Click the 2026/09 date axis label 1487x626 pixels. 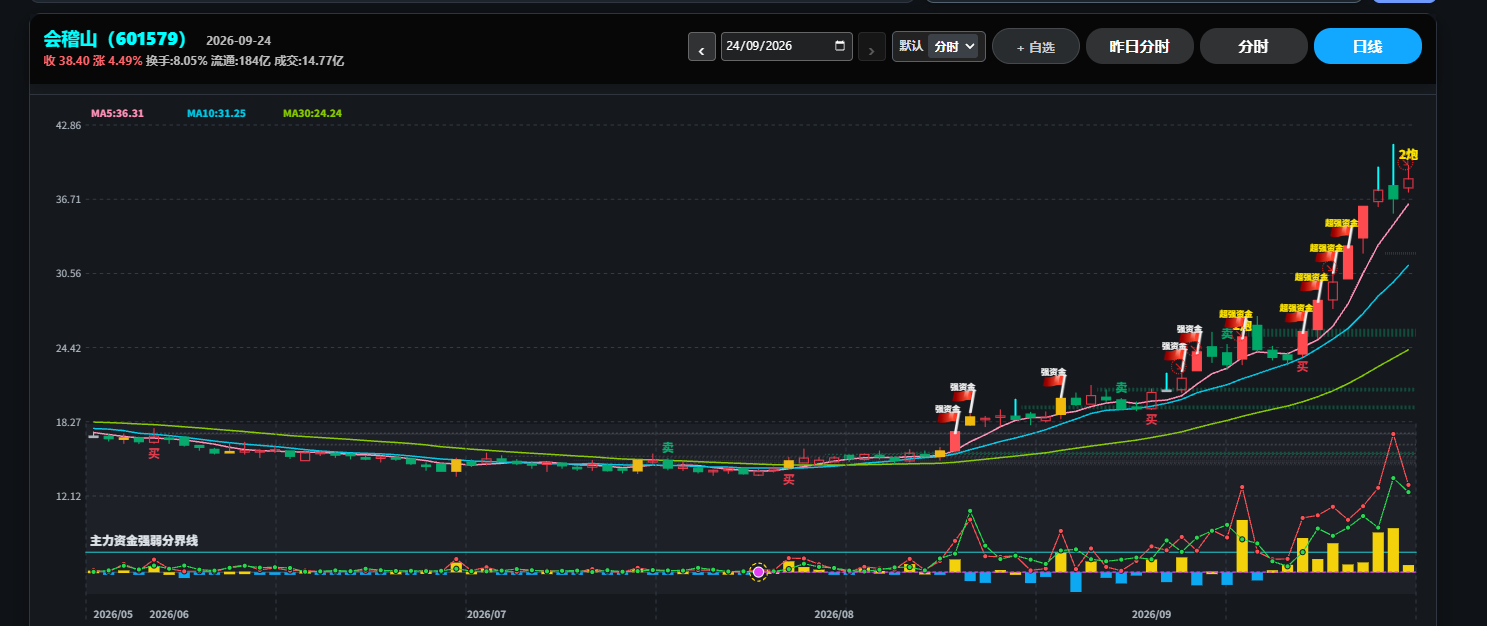(x=1151, y=614)
